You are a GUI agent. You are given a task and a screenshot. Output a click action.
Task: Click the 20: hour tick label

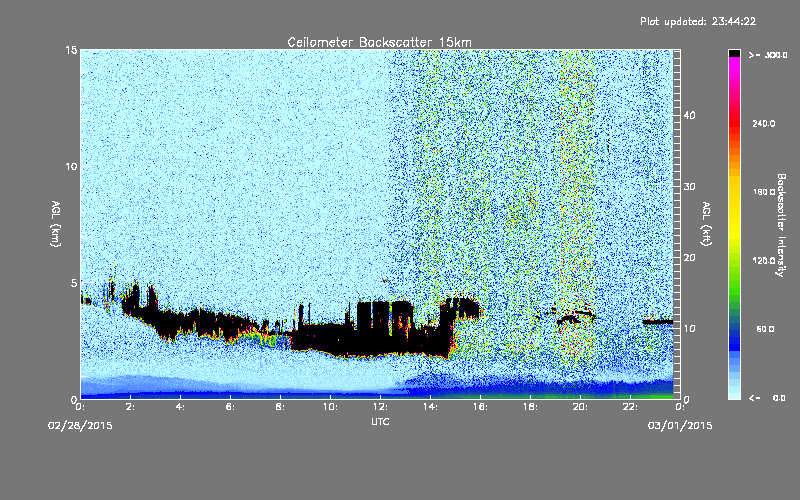tap(580, 407)
